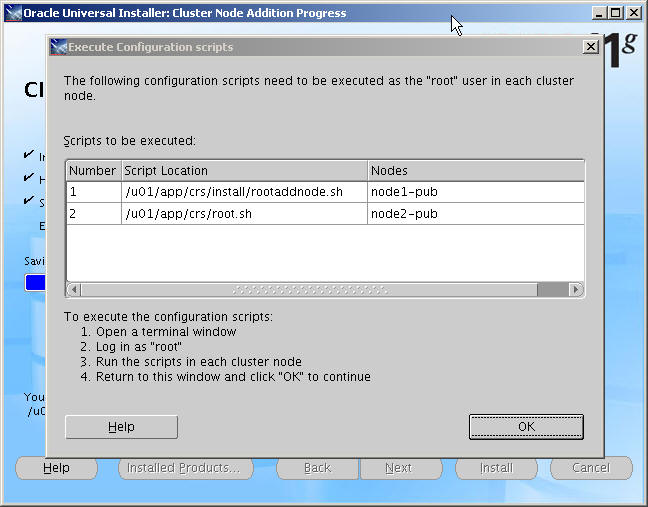The height and width of the screenshot is (507, 648).
Task: Click the Back button in installer window
Action: click(317, 468)
